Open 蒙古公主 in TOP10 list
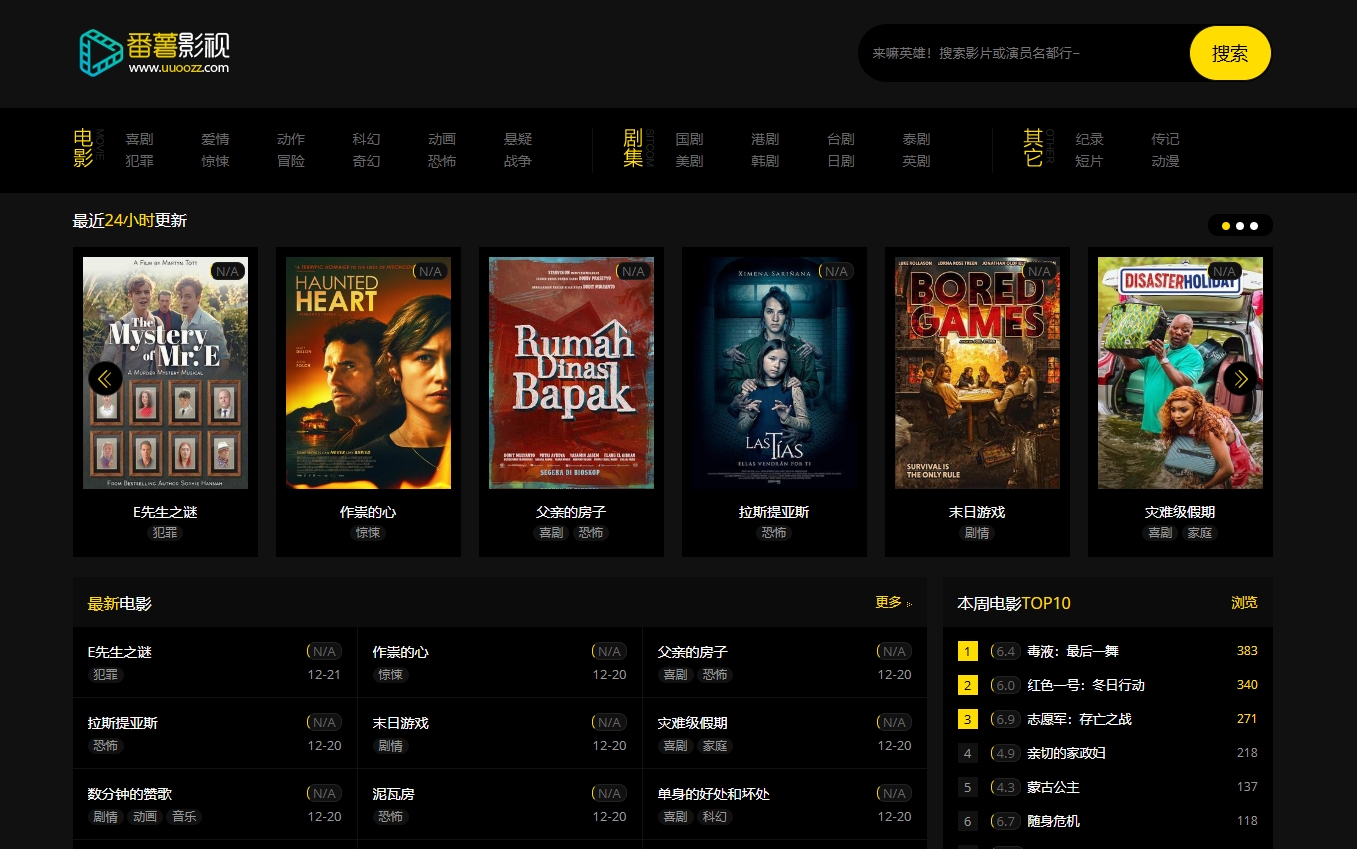Screen dimensions: 1357x849 (x=1053, y=787)
